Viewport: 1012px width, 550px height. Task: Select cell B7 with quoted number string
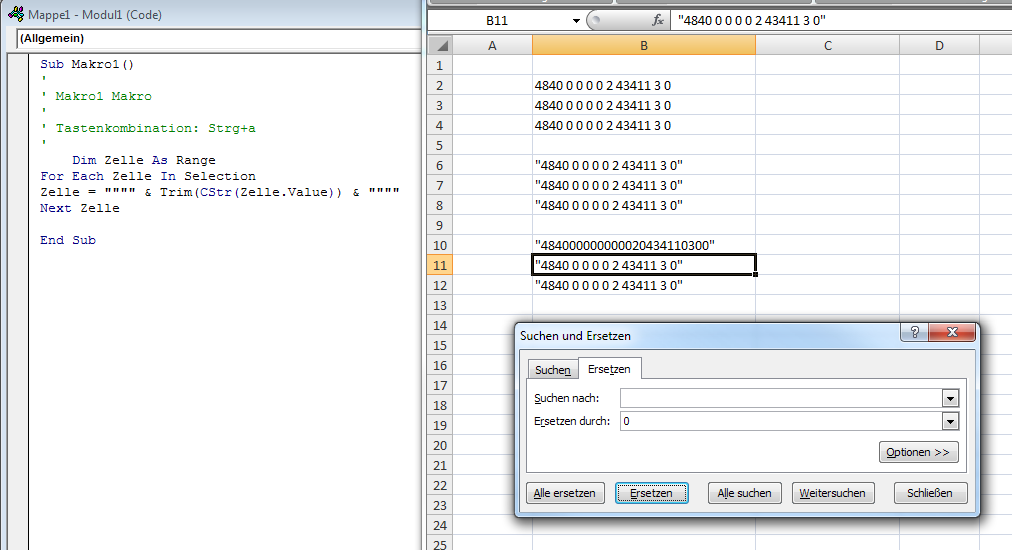(643, 185)
